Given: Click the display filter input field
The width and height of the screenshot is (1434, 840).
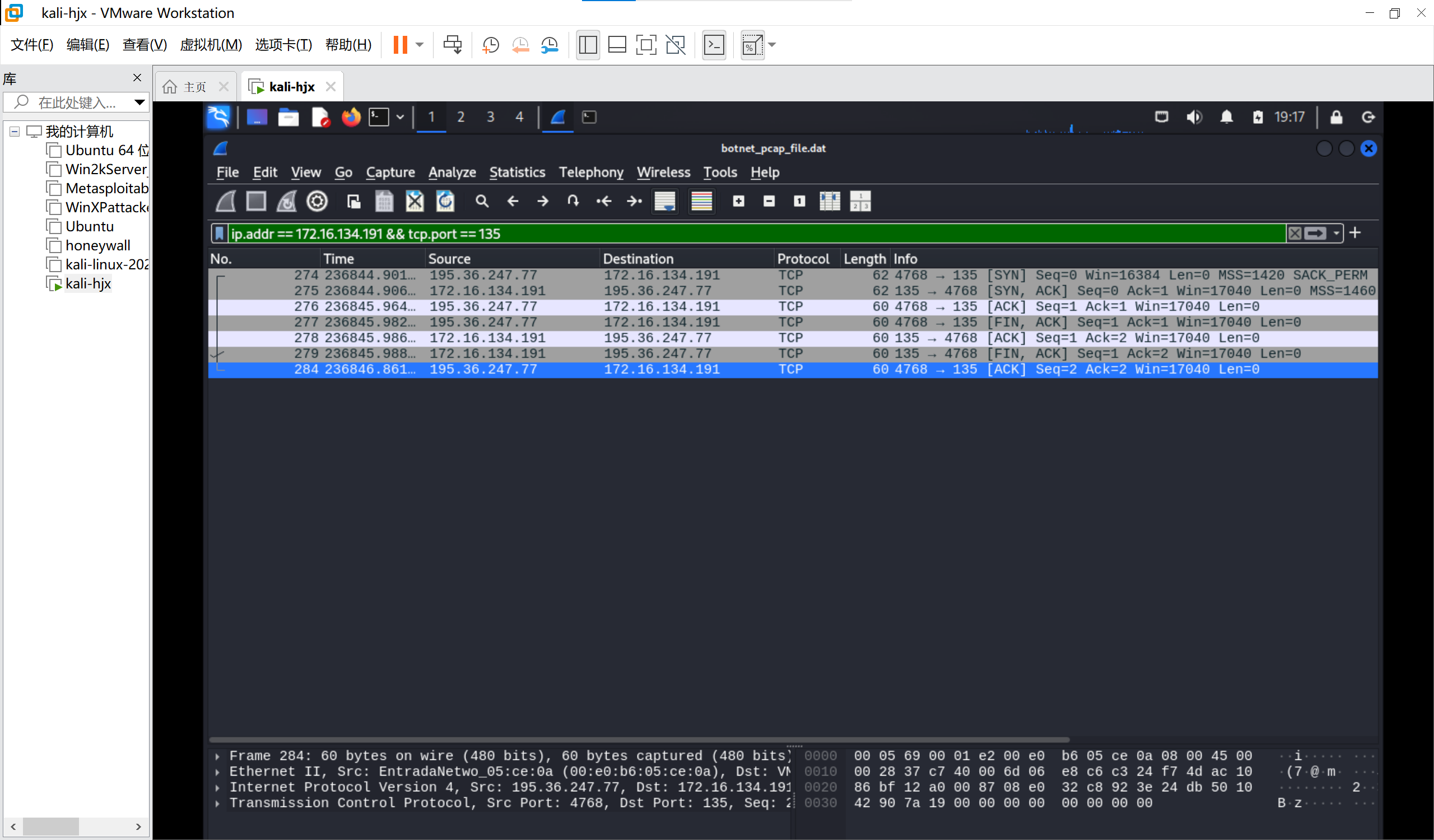Looking at the screenshot, I should click(x=740, y=234).
